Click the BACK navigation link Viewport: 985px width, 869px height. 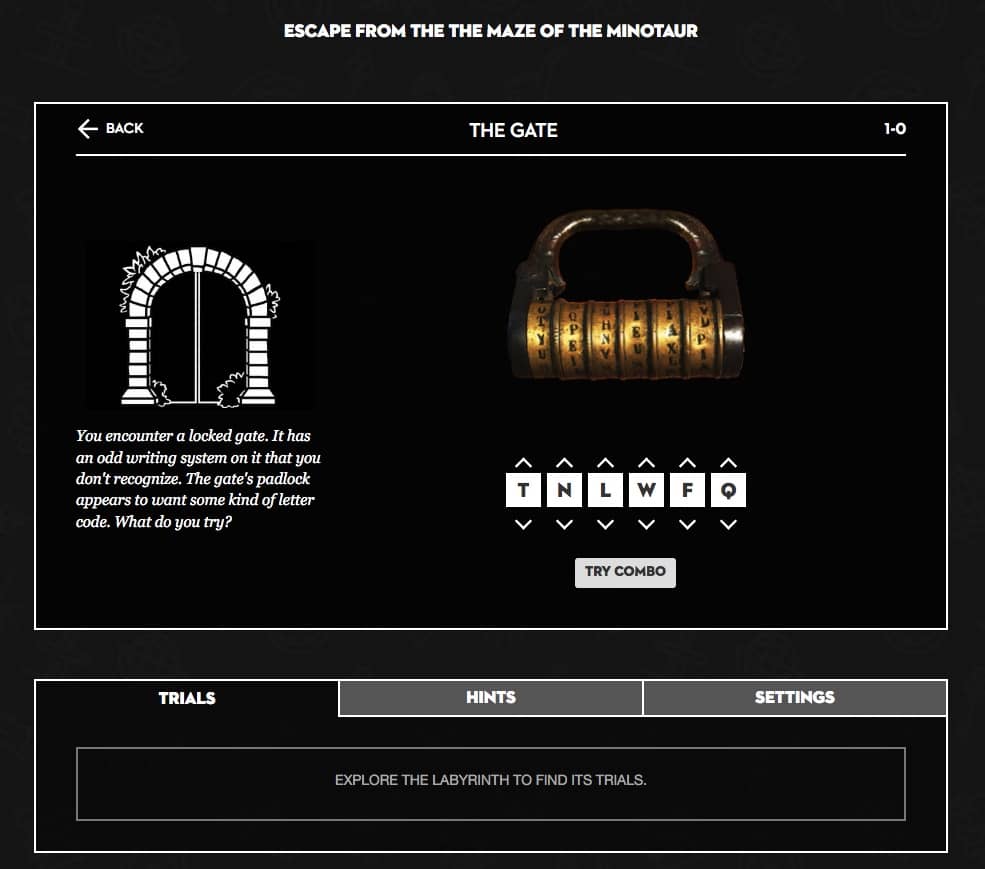pyautogui.click(x=109, y=128)
